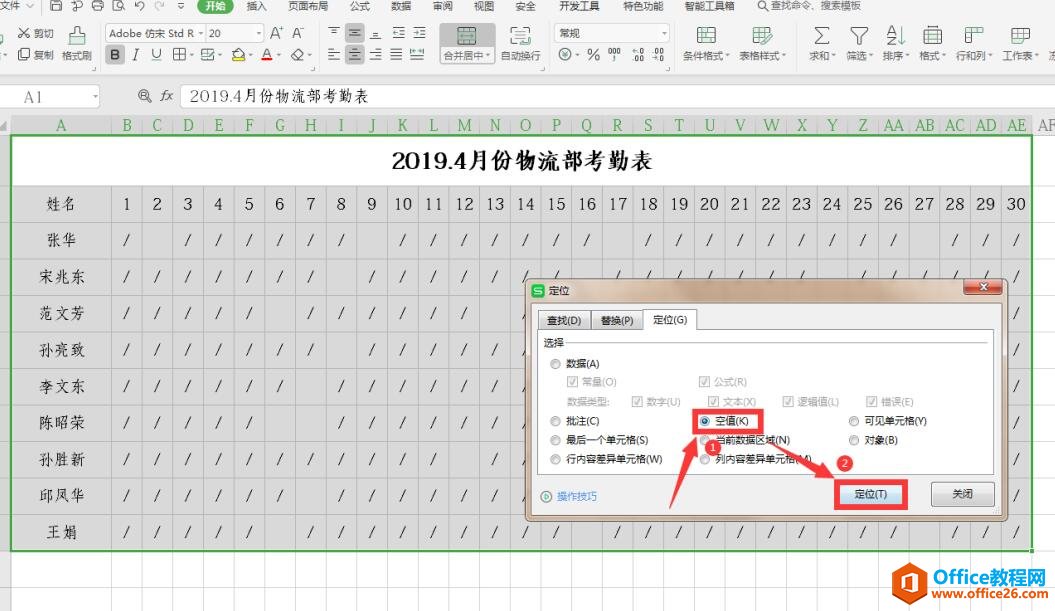This screenshot has height=611, width=1055.
Task: Click the fill color bucket swatch
Action: (x=238, y=55)
